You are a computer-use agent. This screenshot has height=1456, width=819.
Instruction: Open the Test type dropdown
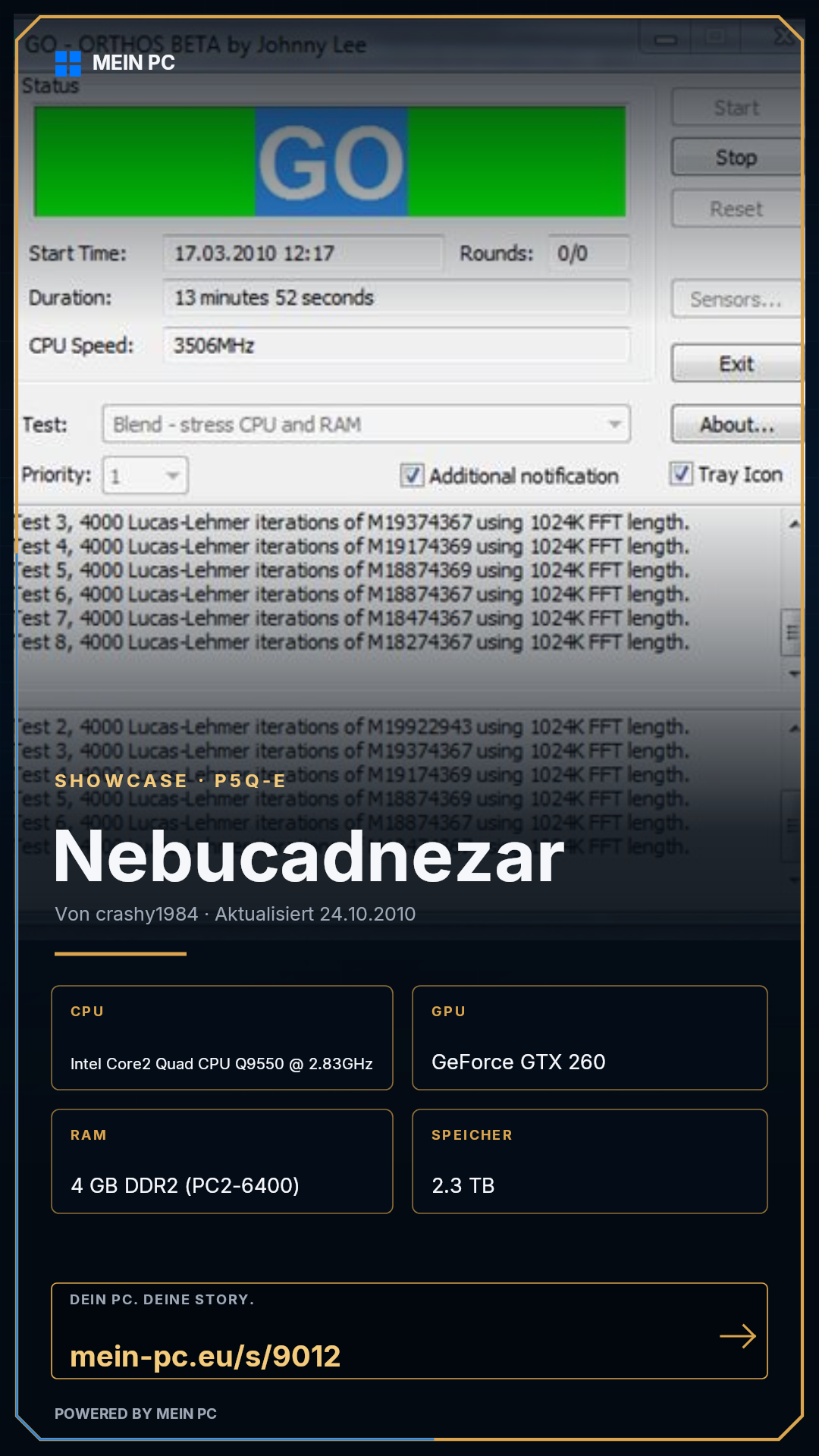(366, 424)
